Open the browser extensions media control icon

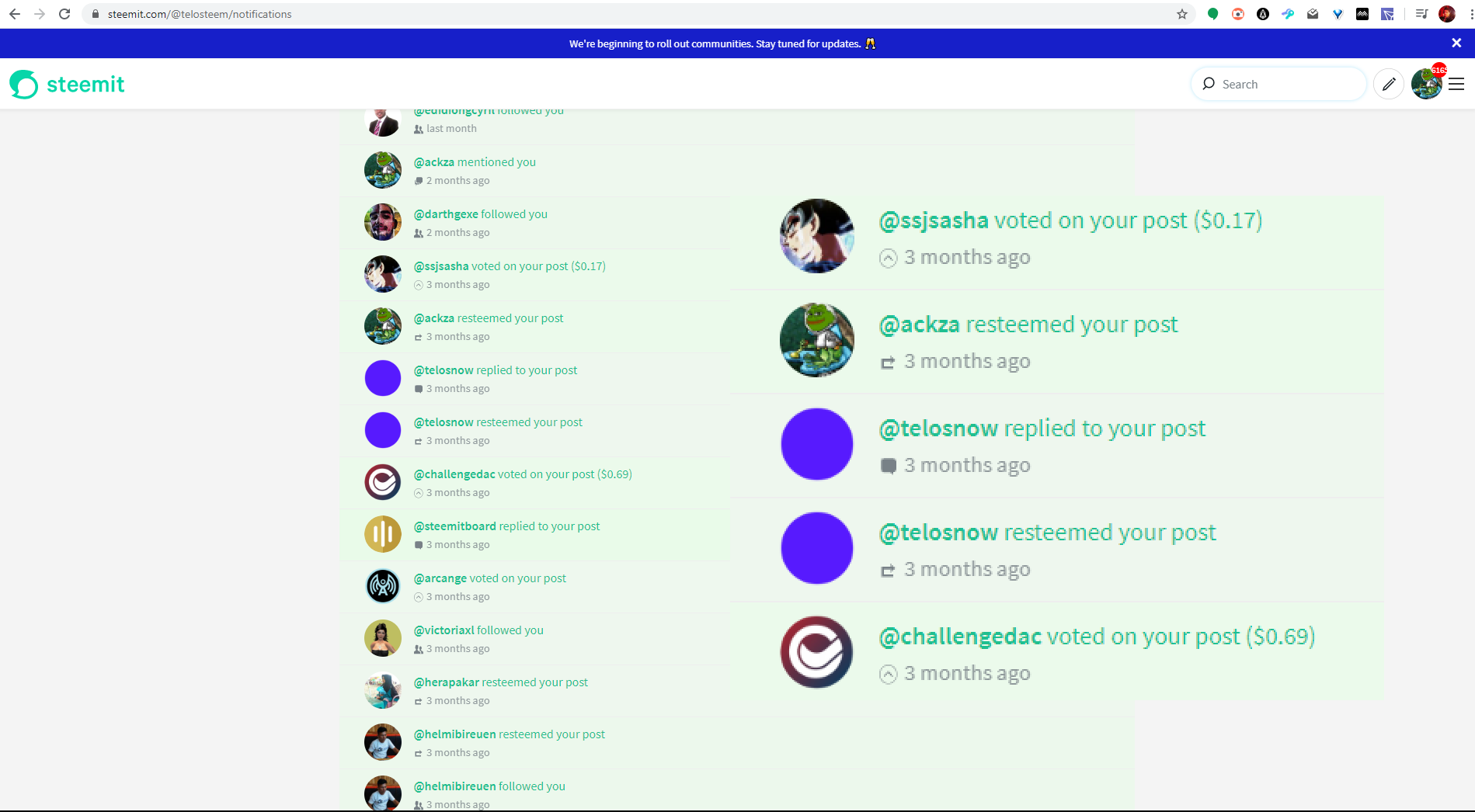[1421, 14]
